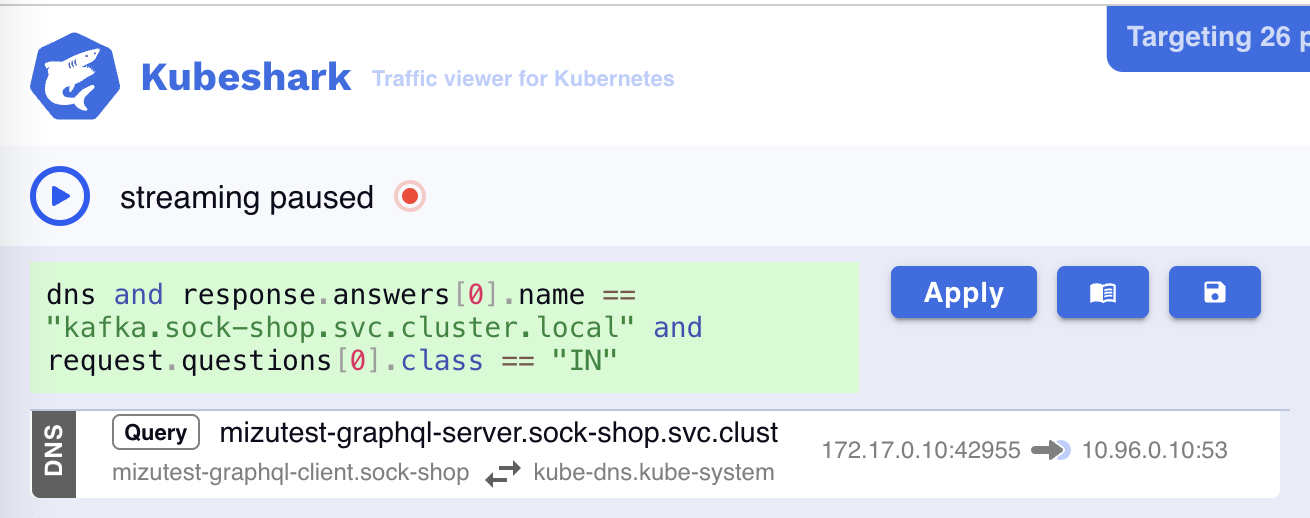Save the filter with the floppy disk icon
This screenshot has width=1310, height=518.
click(1214, 293)
